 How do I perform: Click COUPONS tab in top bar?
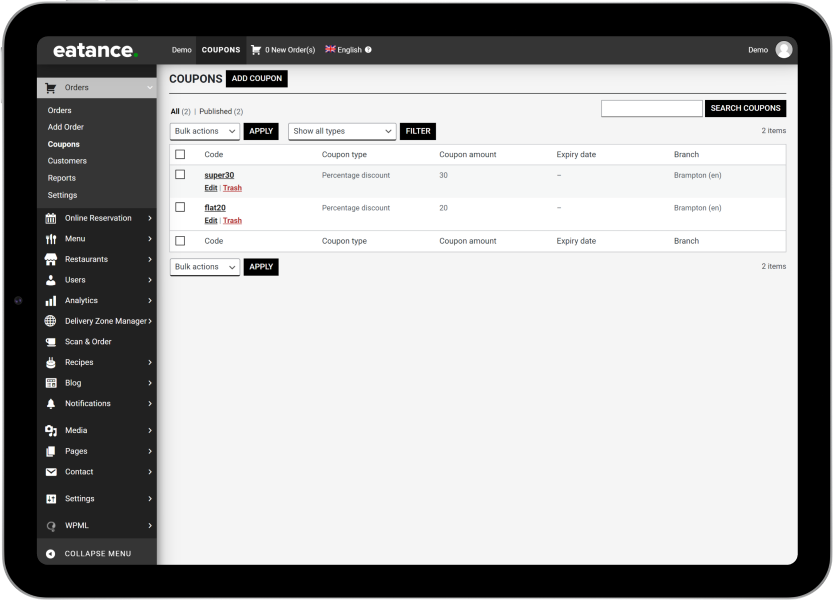coord(221,50)
